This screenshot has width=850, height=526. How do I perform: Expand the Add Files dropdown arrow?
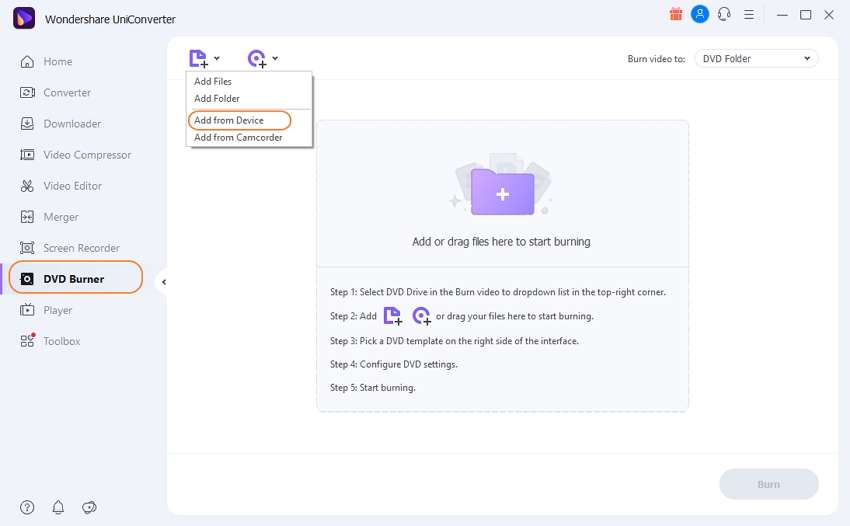pos(217,58)
